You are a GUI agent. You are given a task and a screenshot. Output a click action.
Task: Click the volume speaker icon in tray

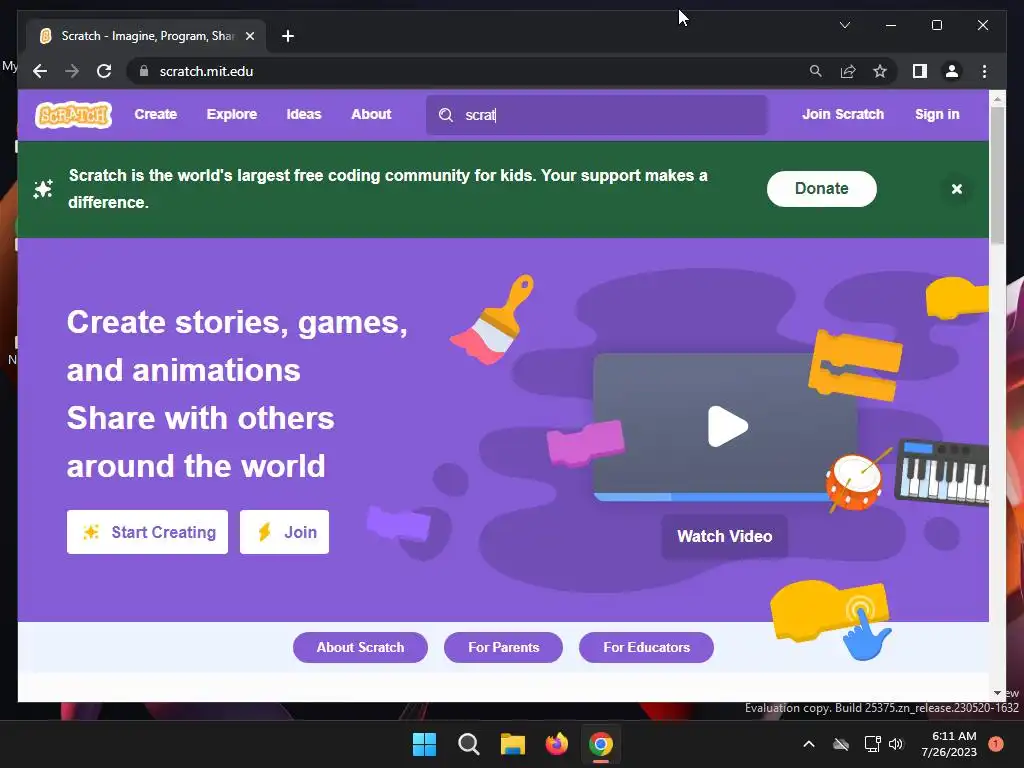(x=896, y=744)
